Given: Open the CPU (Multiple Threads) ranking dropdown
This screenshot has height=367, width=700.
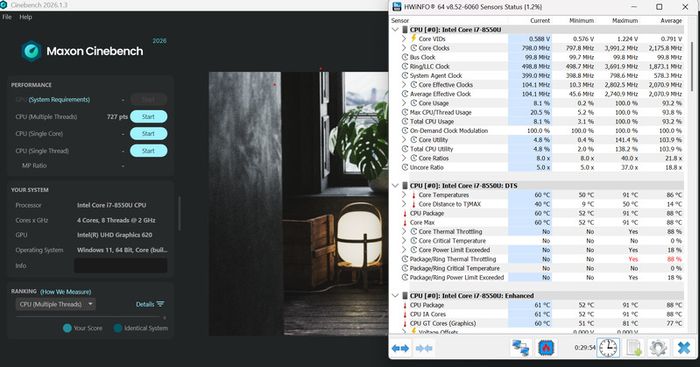Looking at the screenshot, I should tap(56, 304).
